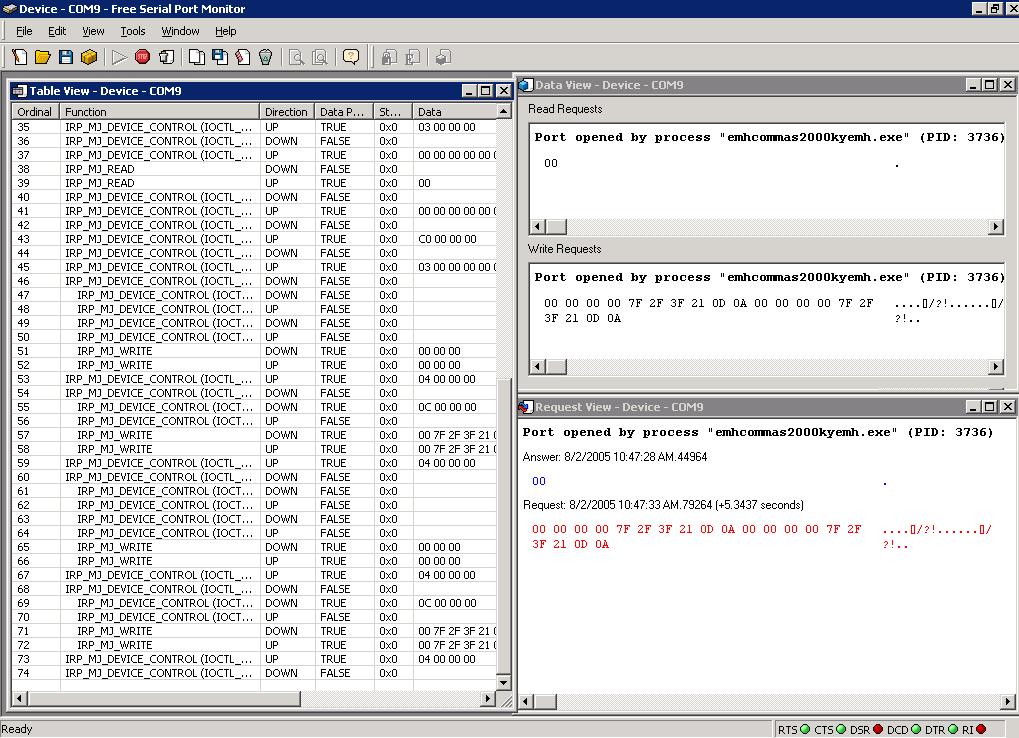This screenshot has width=1019, height=738.
Task: Click the RI red status indicator
Action: pos(981,730)
